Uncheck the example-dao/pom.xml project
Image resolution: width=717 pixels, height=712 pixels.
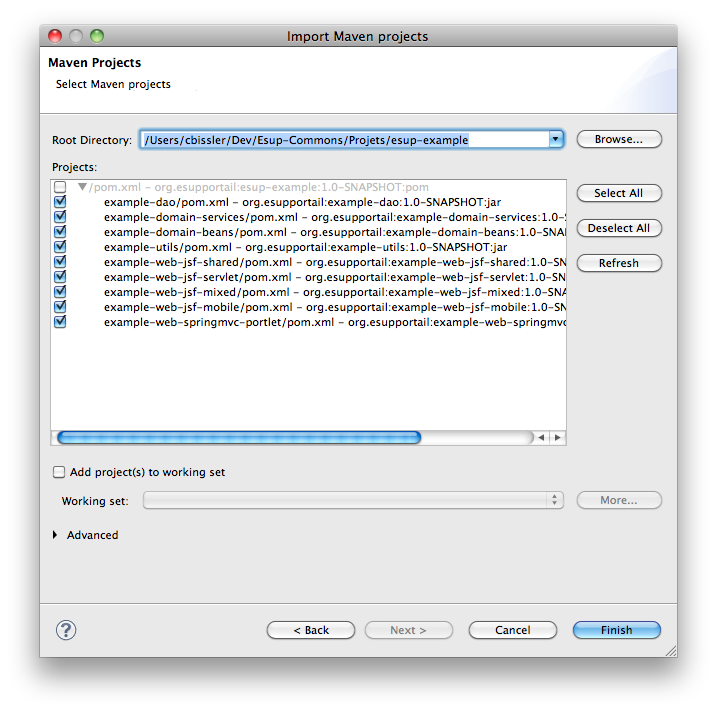(60, 202)
